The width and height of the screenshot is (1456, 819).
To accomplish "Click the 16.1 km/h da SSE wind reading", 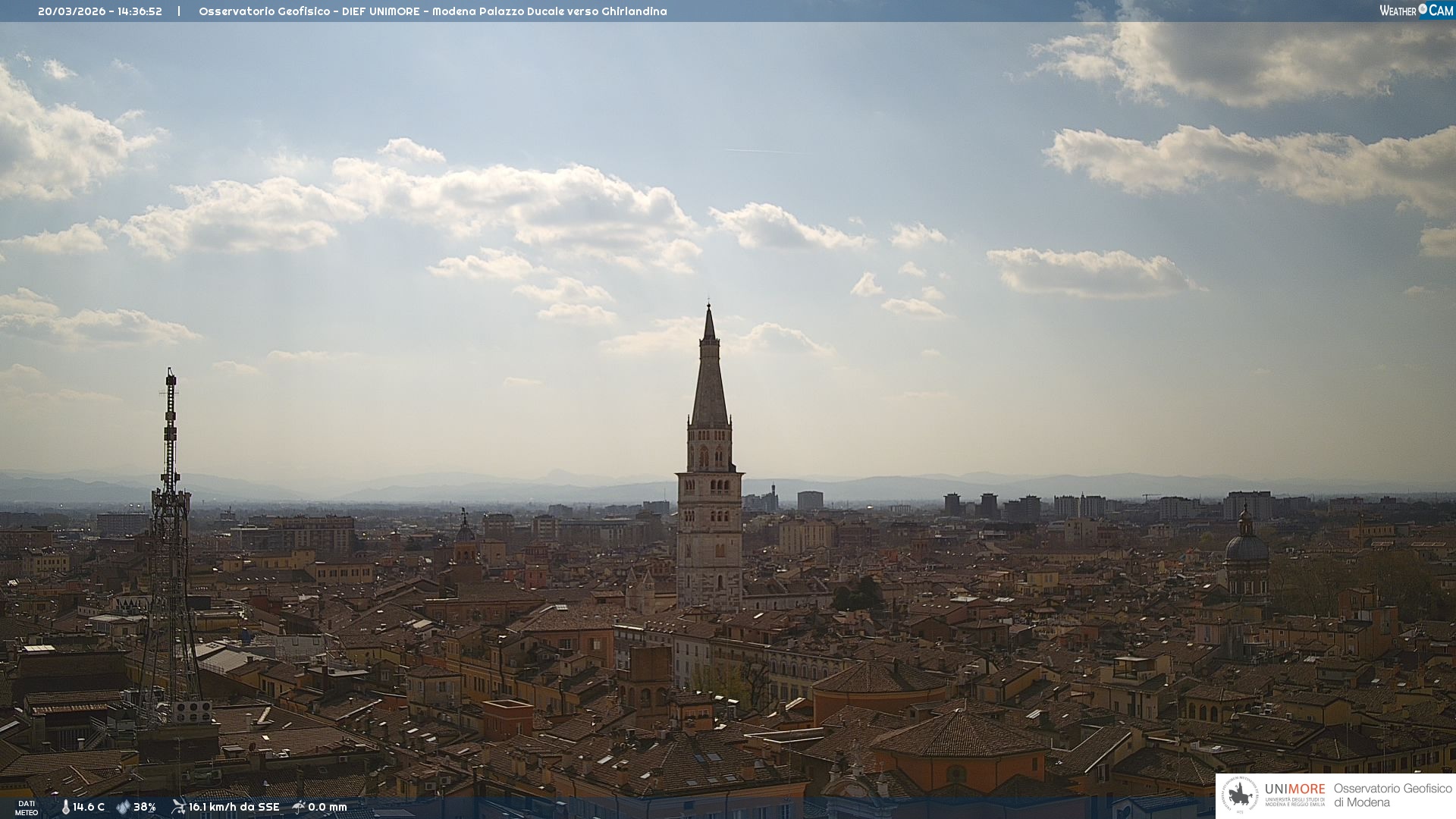I will click(x=234, y=807).
